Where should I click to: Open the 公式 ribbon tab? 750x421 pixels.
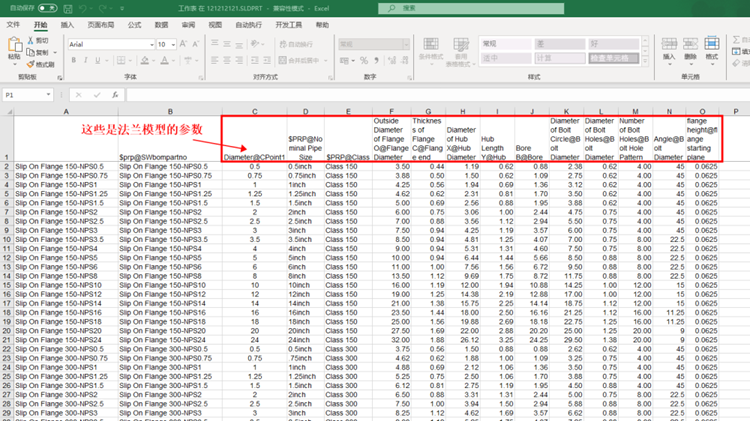point(134,25)
